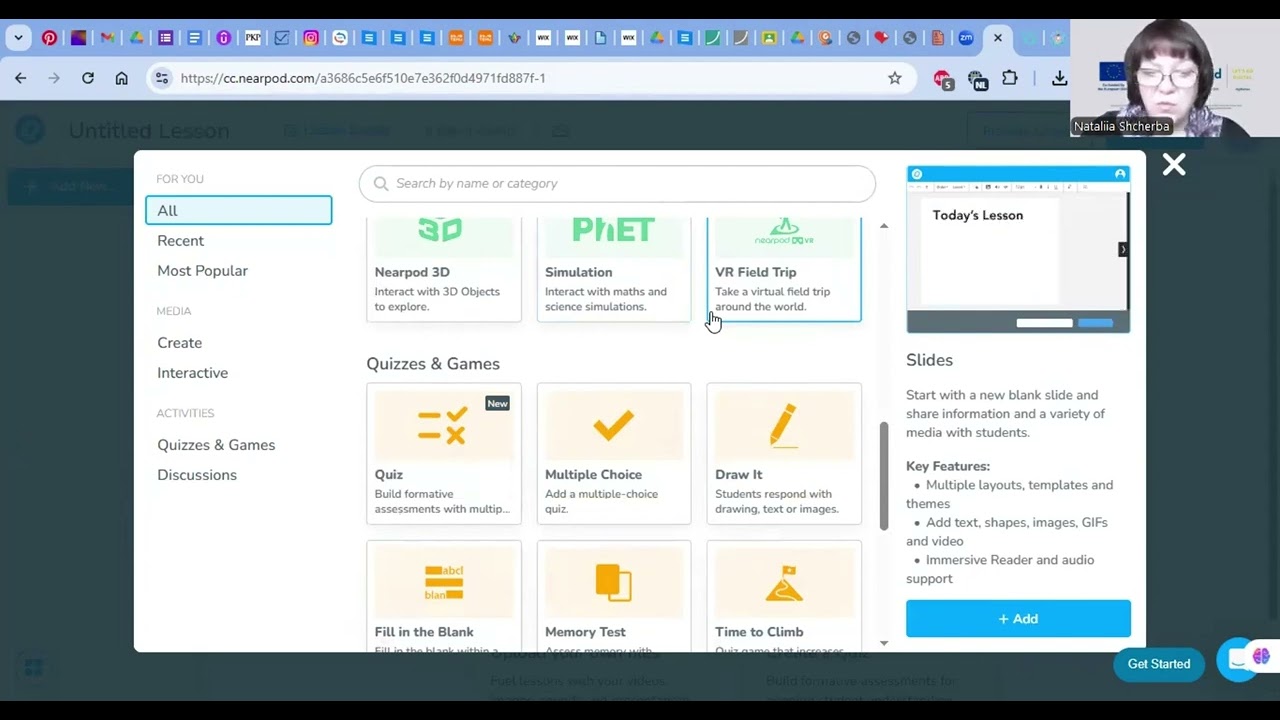
Task: Select the All category
Action: (238, 210)
